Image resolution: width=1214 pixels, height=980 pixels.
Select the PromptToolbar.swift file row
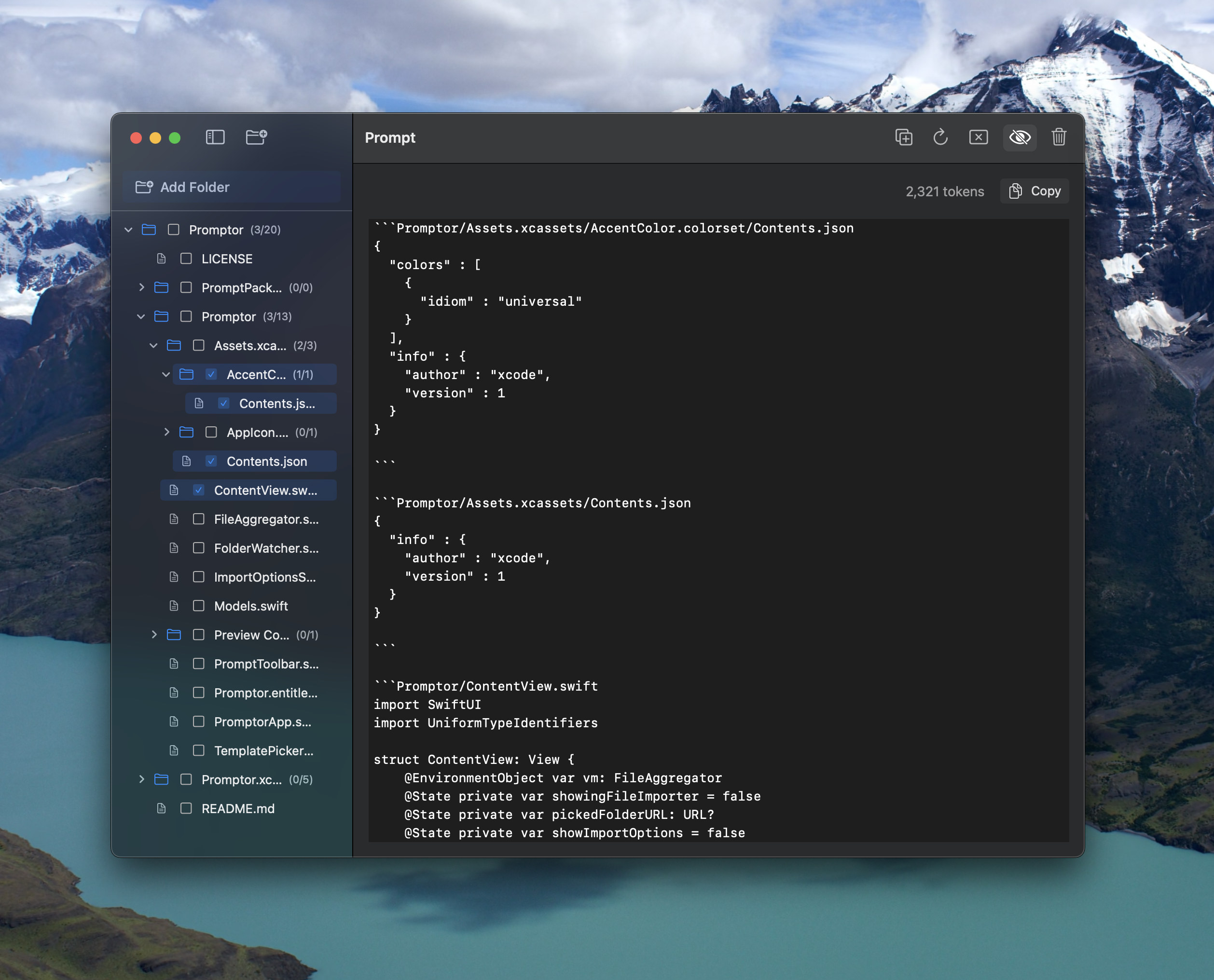coord(266,664)
